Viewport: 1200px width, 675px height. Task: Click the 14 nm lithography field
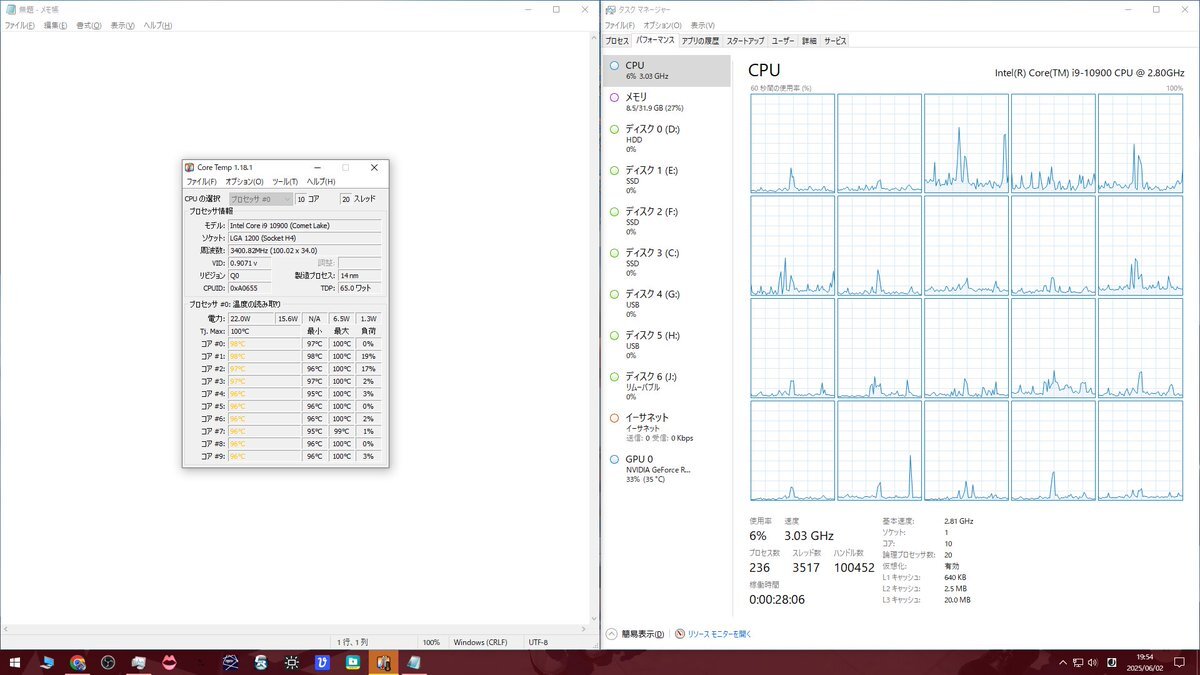(359, 275)
